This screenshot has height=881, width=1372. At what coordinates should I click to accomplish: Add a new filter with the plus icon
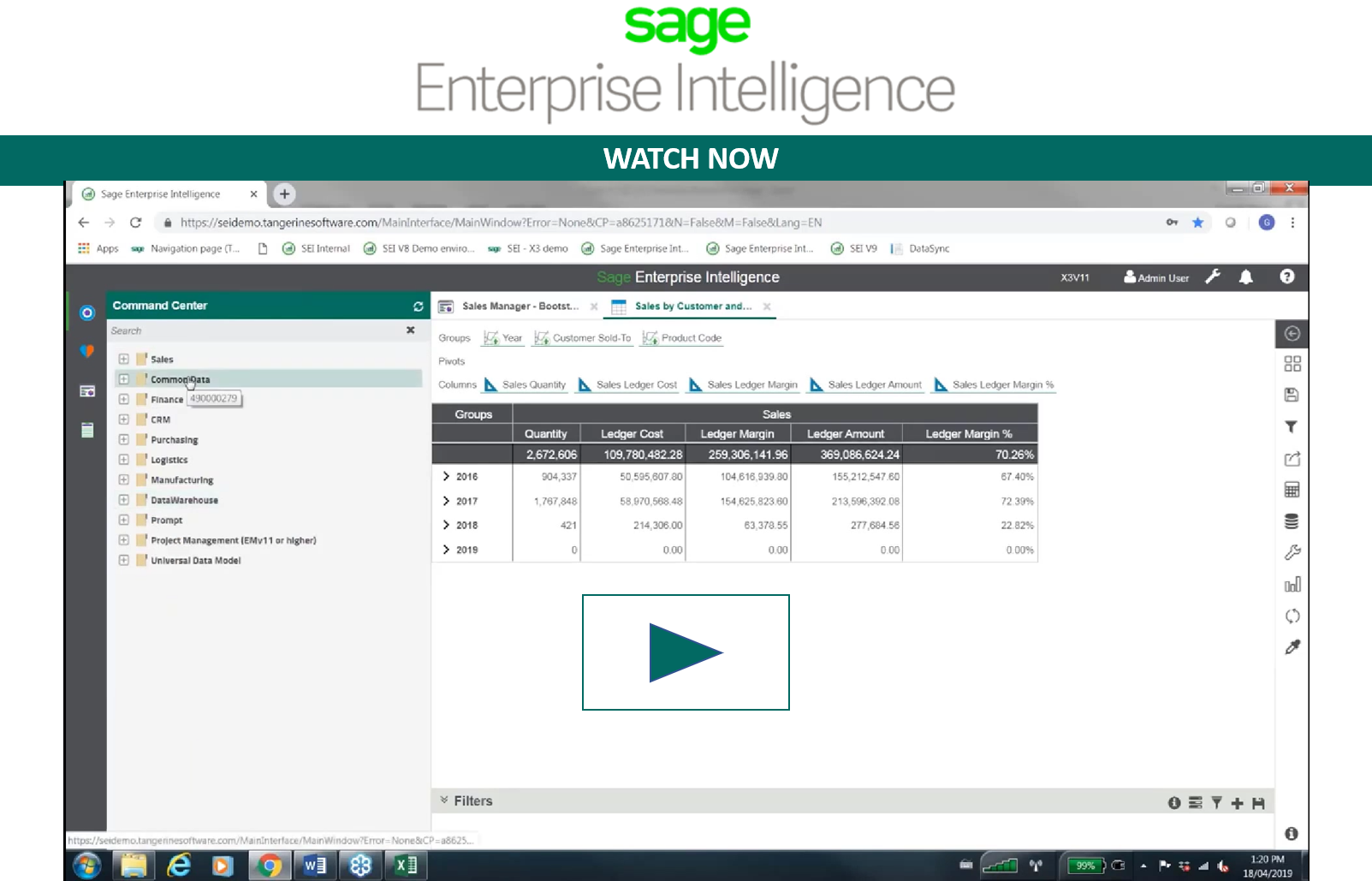click(1238, 802)
